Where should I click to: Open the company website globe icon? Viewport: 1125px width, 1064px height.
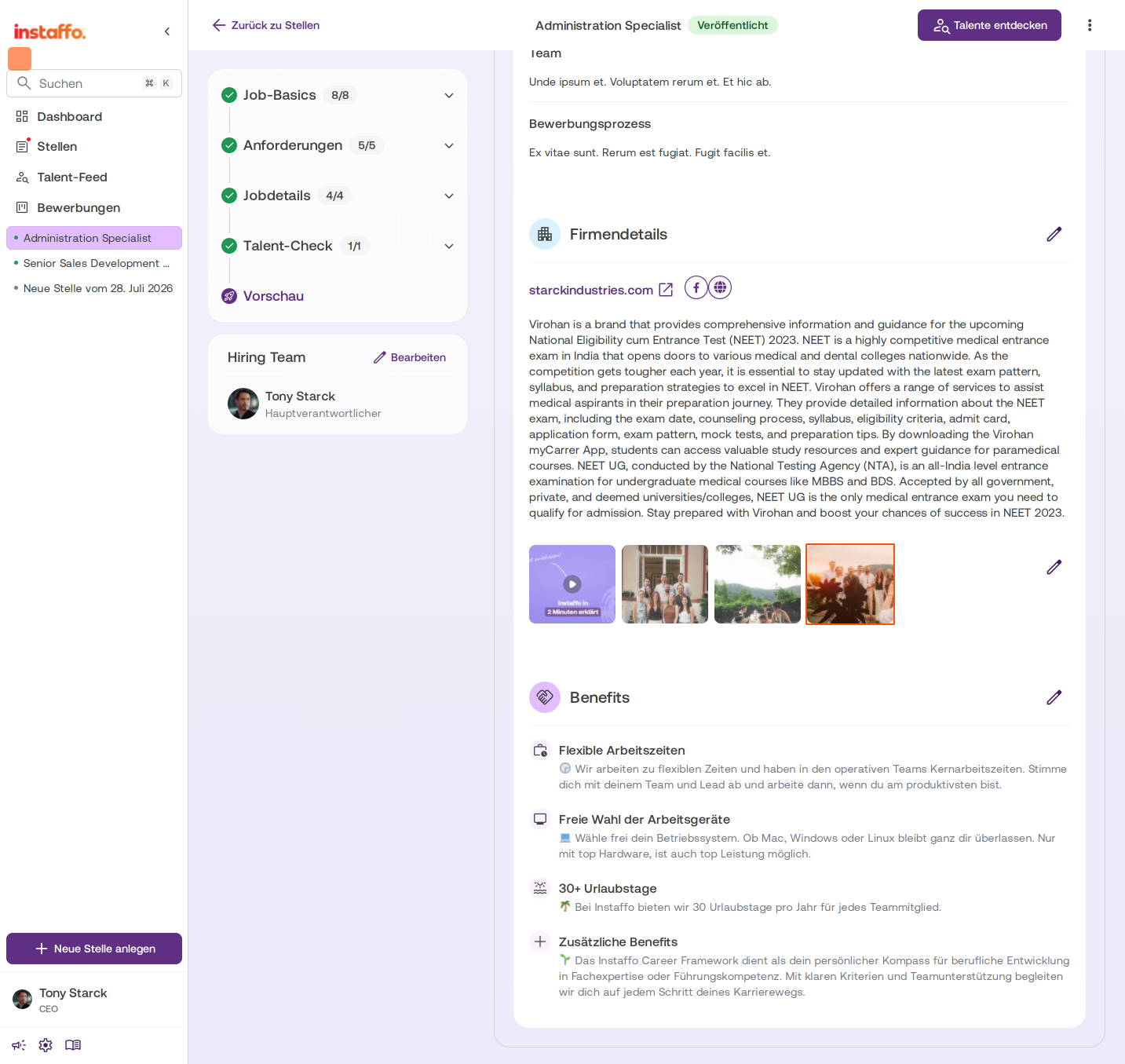pyautogui.click(x=720, y=287)
